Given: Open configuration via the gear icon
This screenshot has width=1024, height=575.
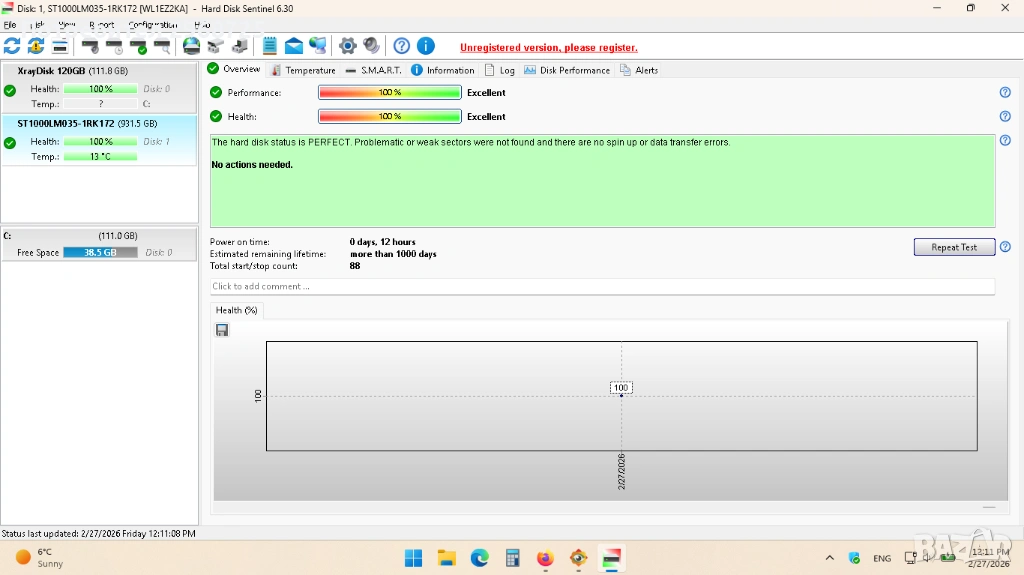Looking at the screenshot, I should pyautogui.click(x=348, y=46).
